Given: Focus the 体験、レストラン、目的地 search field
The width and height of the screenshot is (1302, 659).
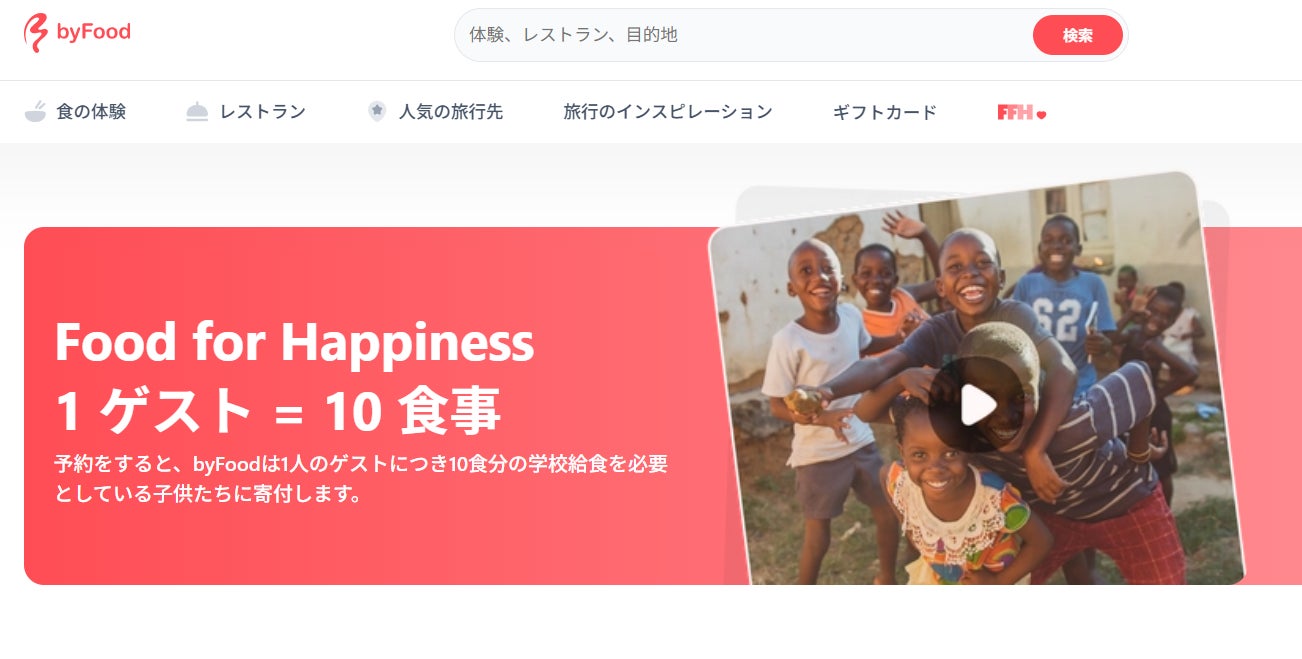Looking at the screenshot, I should [x=743, y=35].
